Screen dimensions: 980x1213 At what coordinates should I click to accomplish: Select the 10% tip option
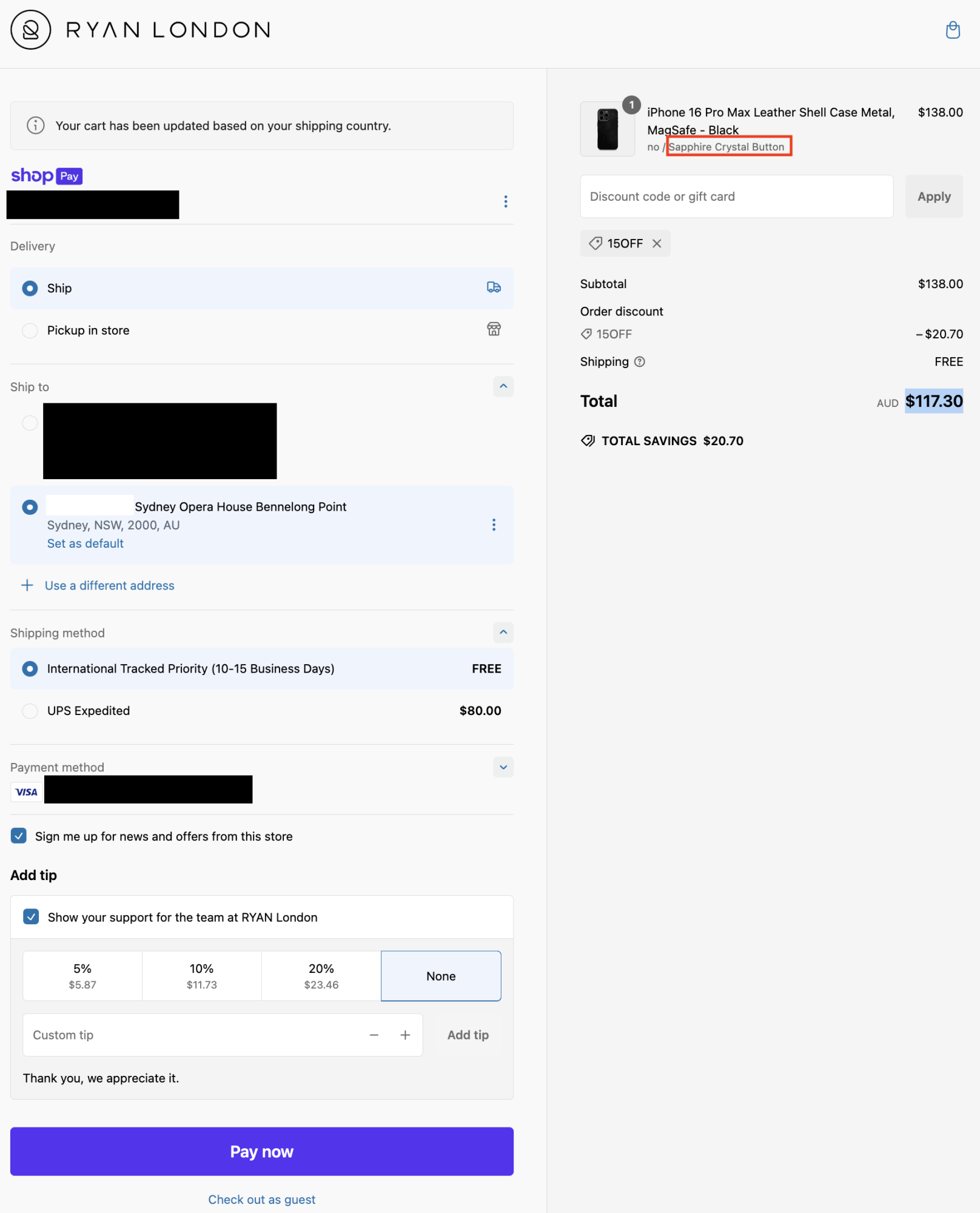click(202, 976)
